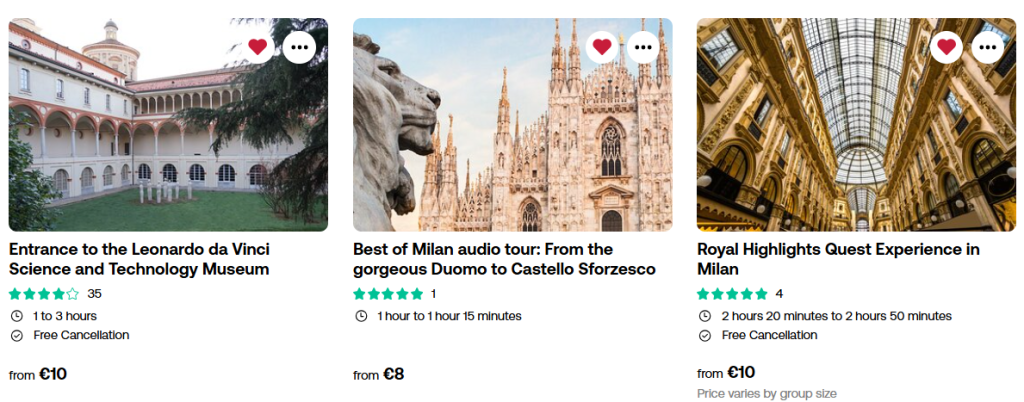Click the five-star rating with 1 review
Viewport: 1024px width, 402px height.
point(388,294)
